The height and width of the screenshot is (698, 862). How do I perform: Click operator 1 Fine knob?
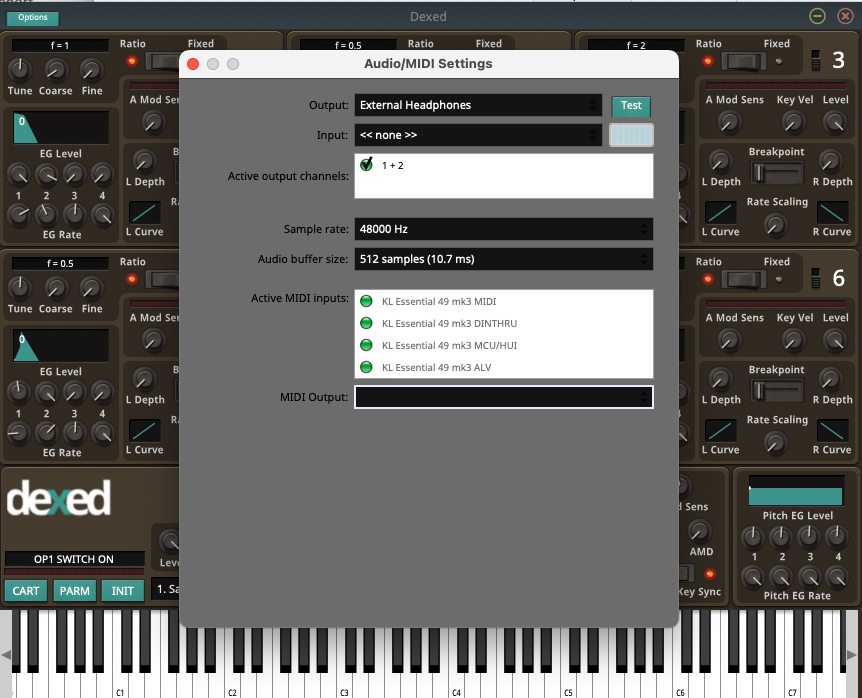coord(91,69)
